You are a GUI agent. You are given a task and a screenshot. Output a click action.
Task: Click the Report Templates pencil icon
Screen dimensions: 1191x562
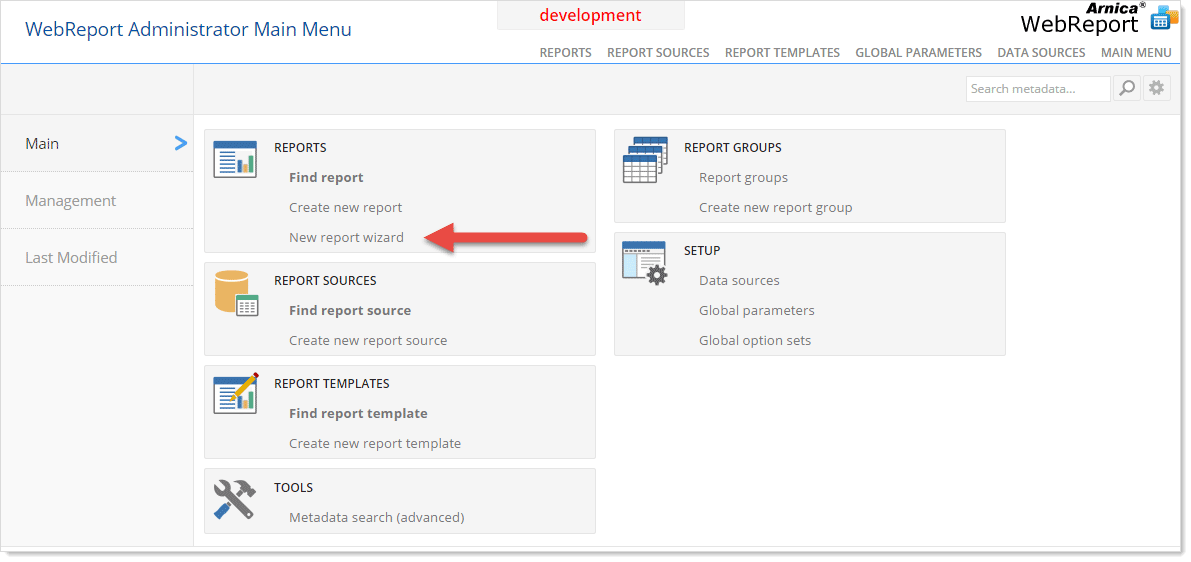[235, 394]
